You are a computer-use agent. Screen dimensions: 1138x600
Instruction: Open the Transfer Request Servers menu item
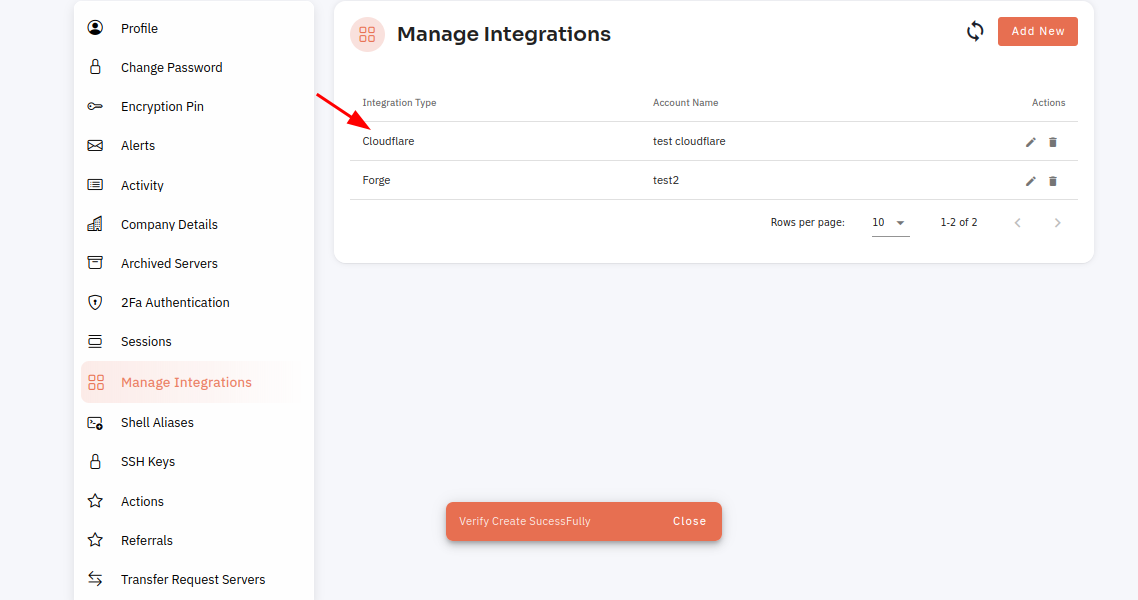coord(193,580)
